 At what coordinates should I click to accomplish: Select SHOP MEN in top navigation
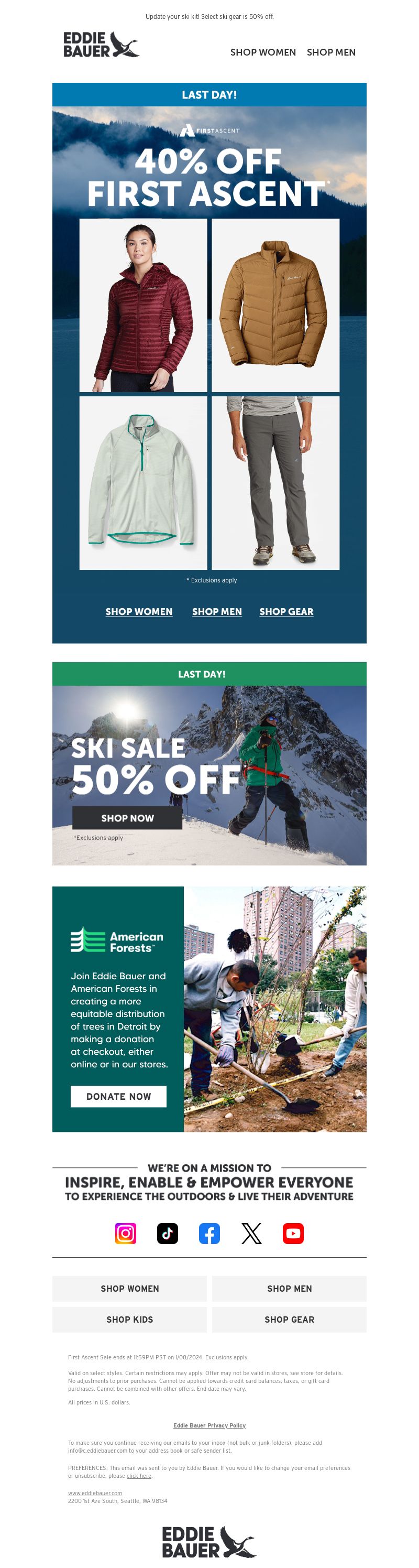point(331,52)
